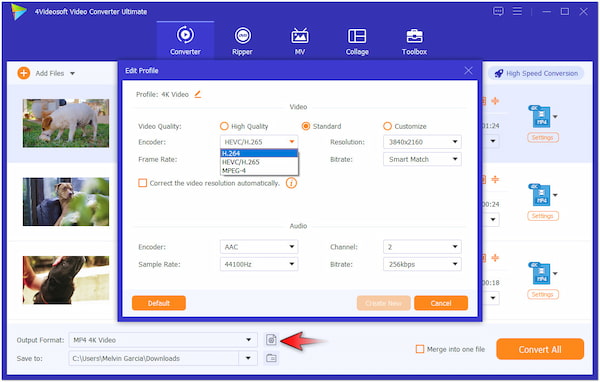Click the Add Files plus icon
This screenshot has width=600, height=382.
(x=24, y=73)
